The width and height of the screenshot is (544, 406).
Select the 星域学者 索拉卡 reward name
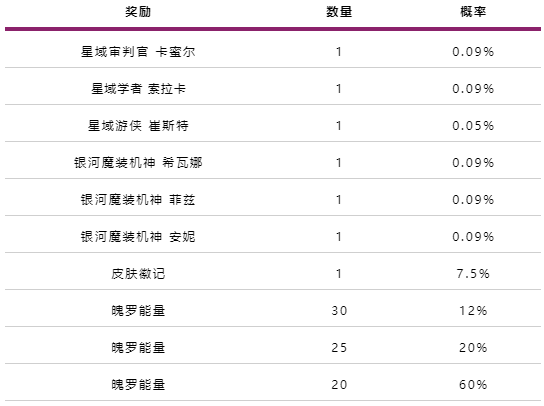coord(138,89)
